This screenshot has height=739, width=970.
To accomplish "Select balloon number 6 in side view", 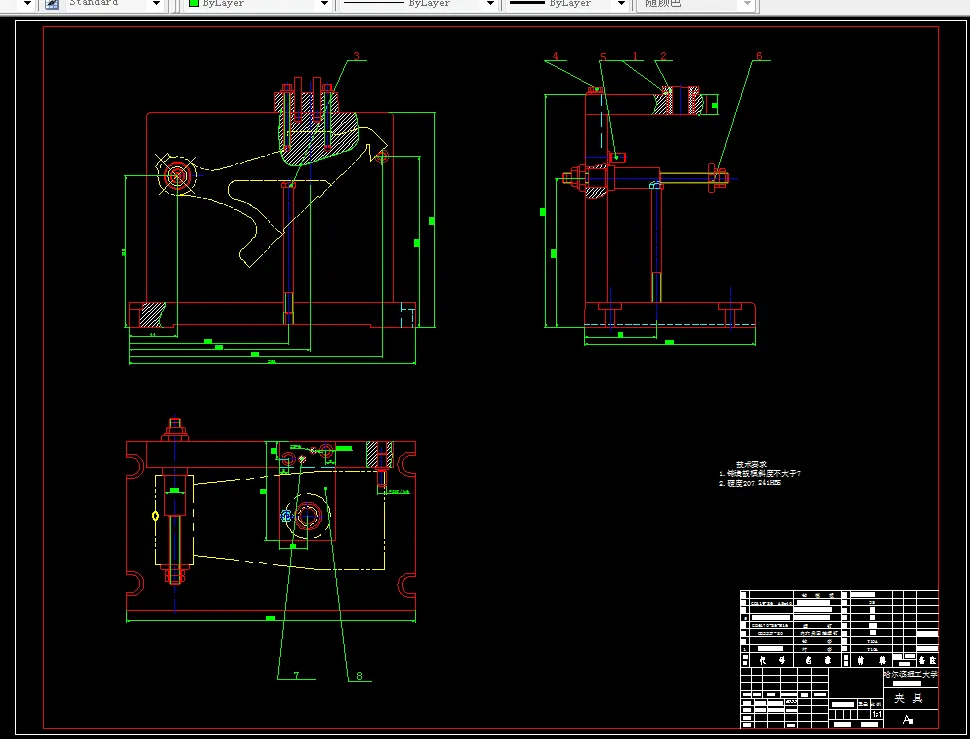I will point(759,56).
